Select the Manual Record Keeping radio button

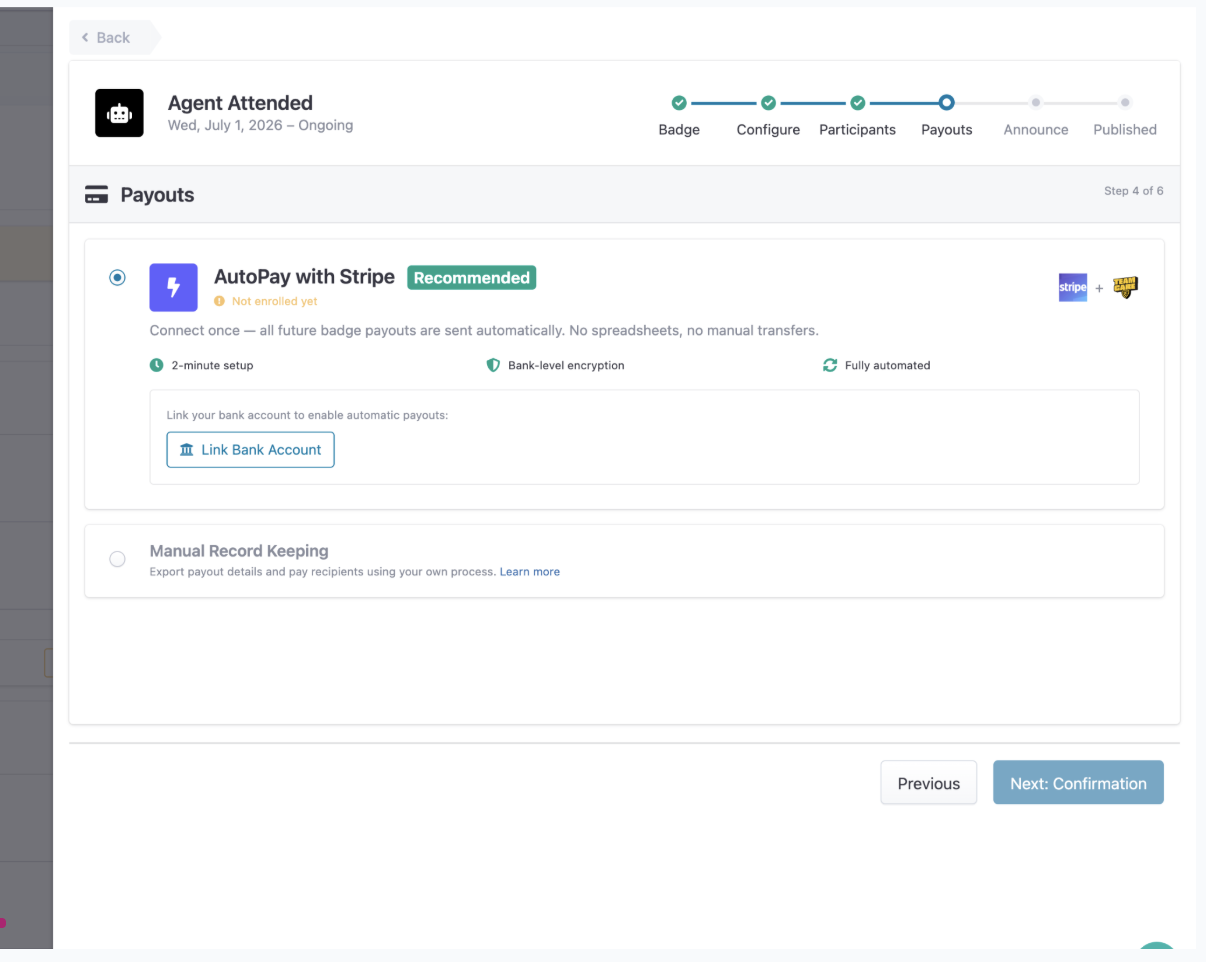pyautogui.click(x=117, y=559)
